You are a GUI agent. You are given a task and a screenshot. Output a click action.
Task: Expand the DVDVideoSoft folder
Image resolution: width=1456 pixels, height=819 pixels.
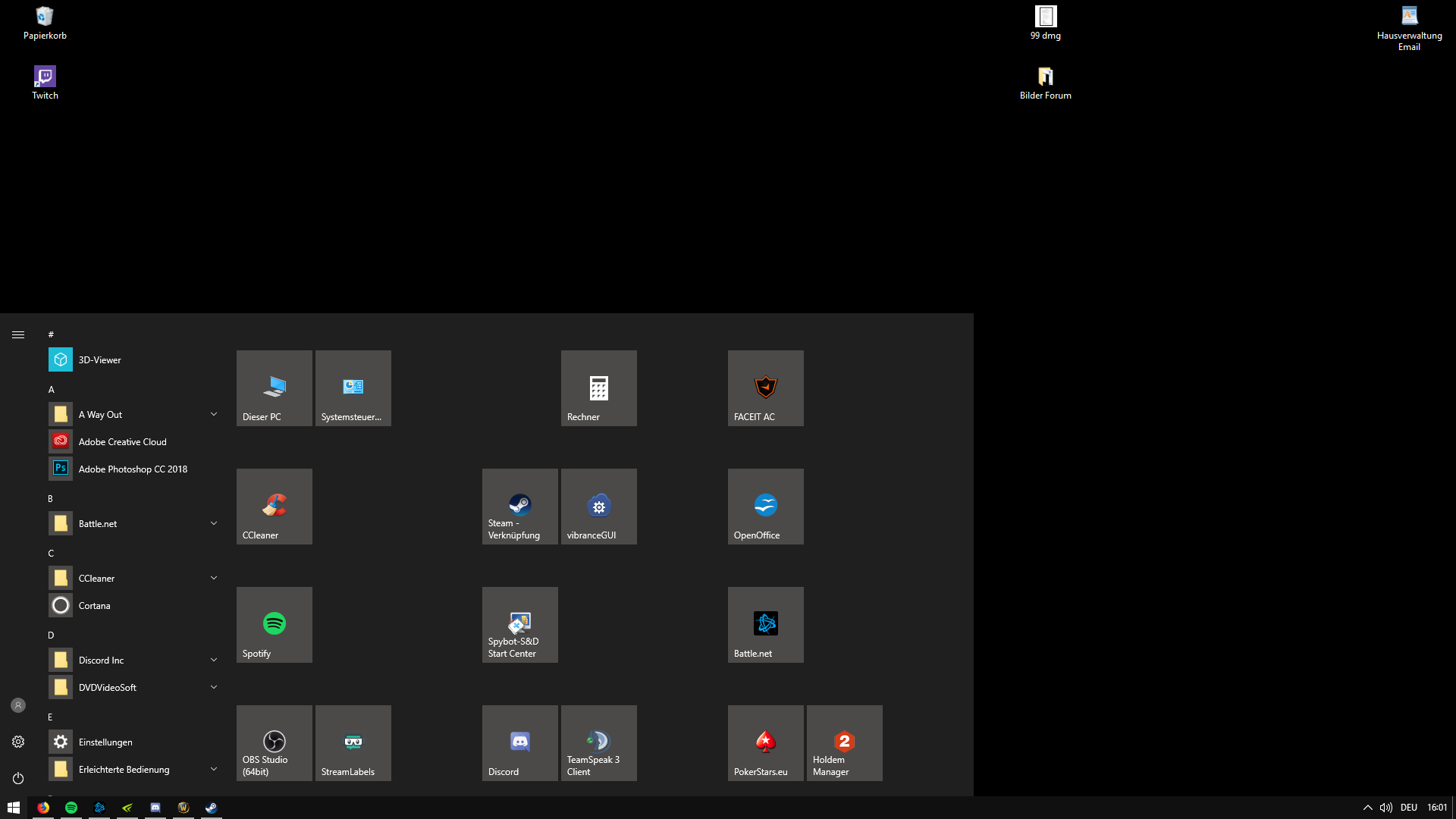135,687
